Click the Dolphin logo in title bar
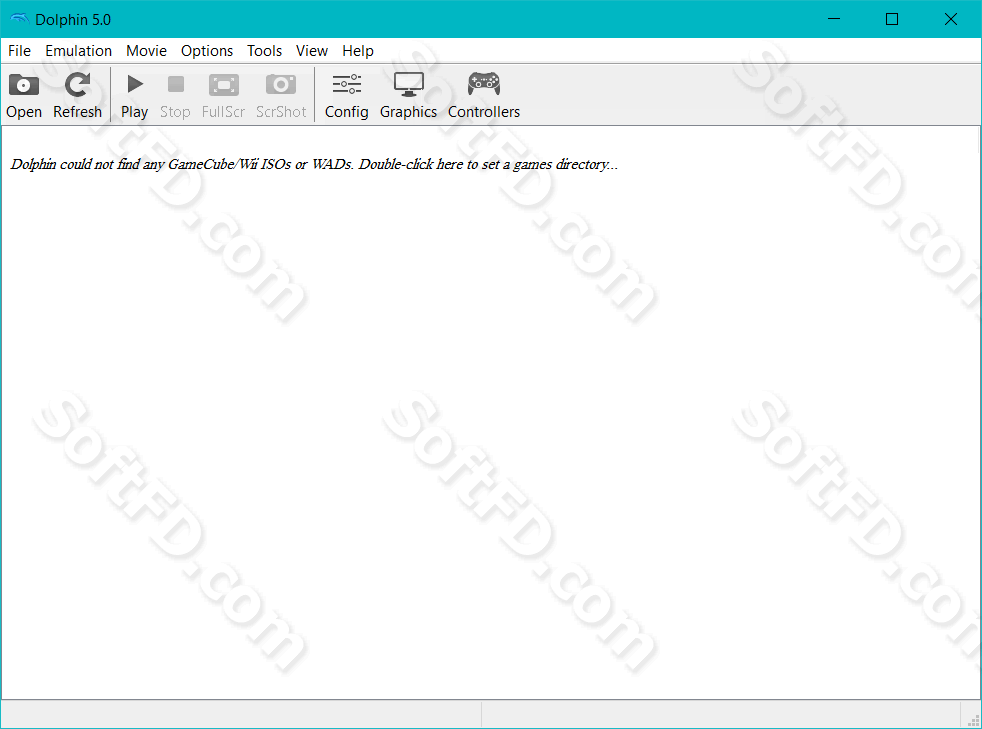982x729 pixels. click(x=19, y=19)
